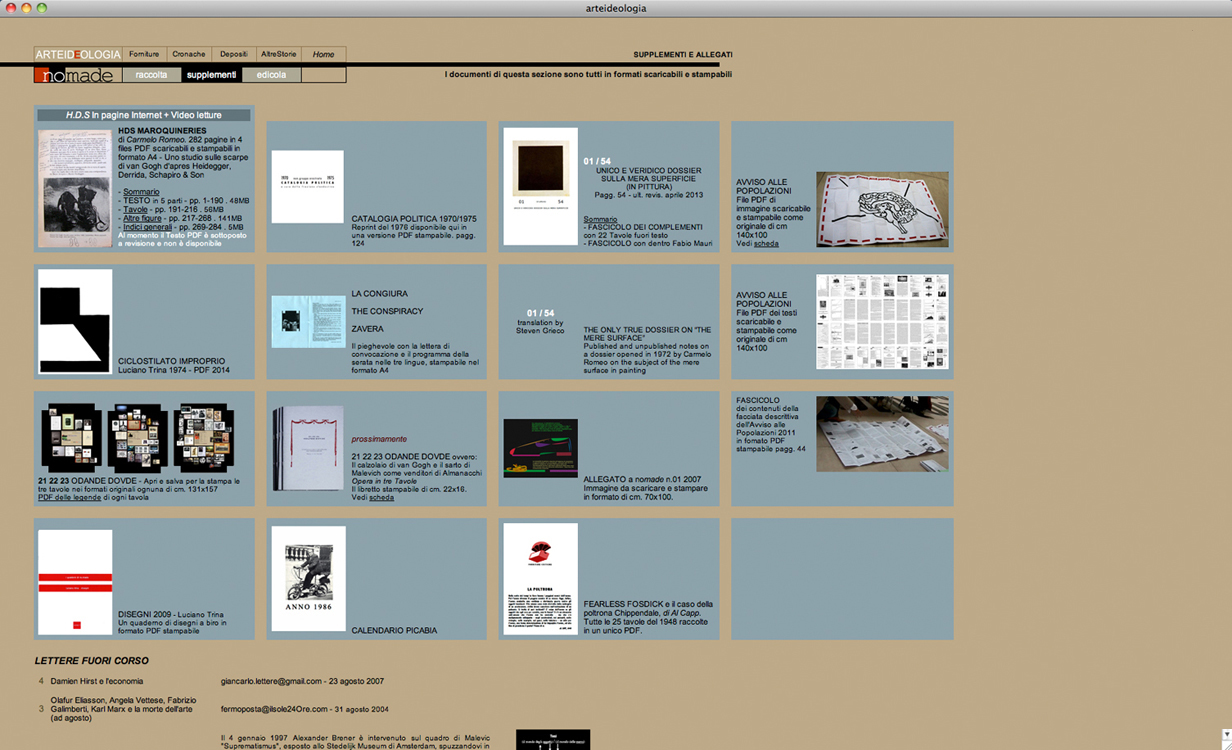Open the La Congiura blue leaflet thumbnail
The height and width of the screenshot is (750, 1232).
pyautogui.click(x=308, y=321)
